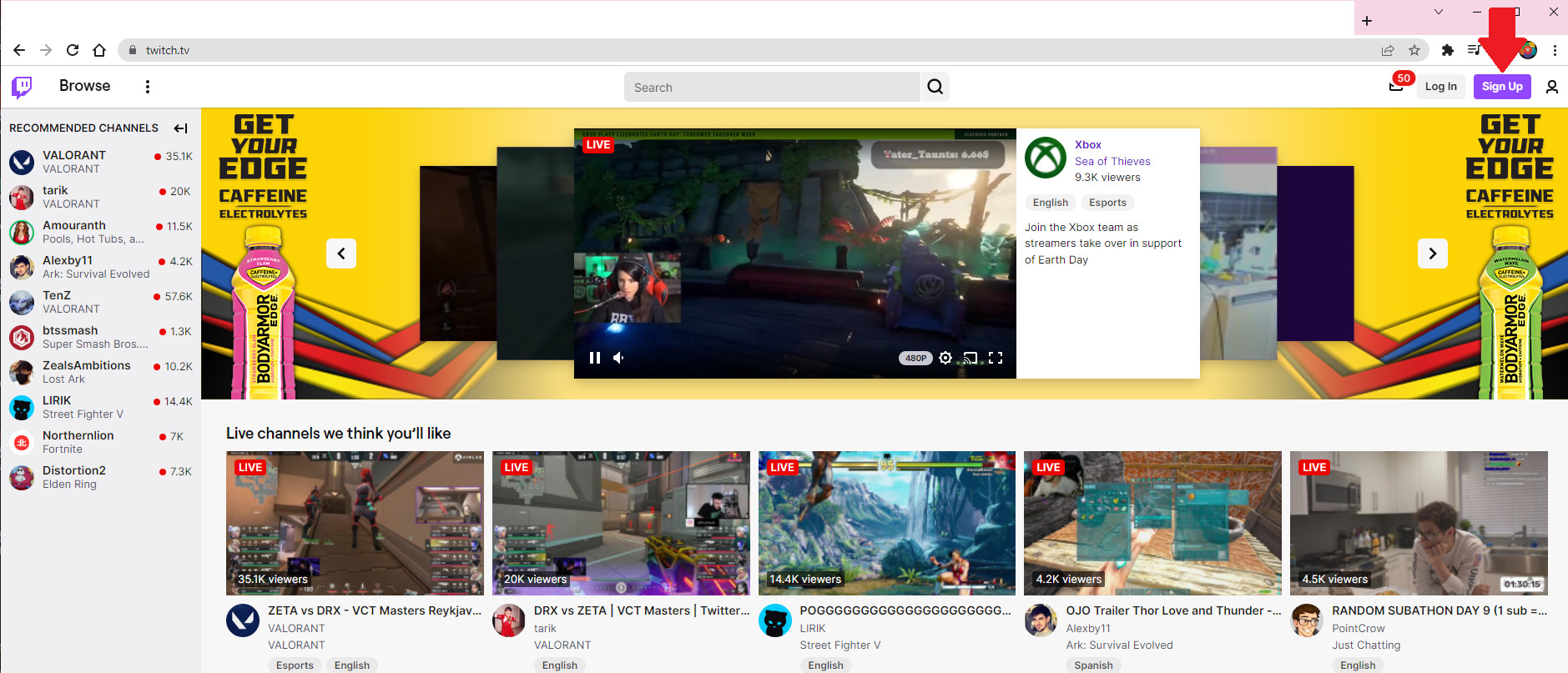Image resolution: width=1568 pixels, height=673 pixels.
Task: Open TenZ channel in sidebar
Action: 100,302
